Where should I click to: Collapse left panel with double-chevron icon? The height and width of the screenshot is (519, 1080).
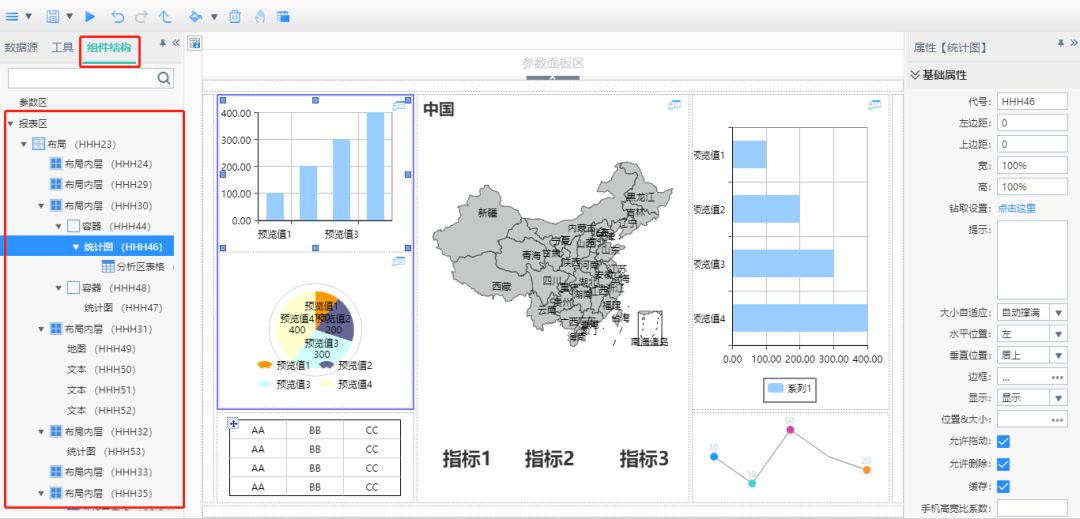(176, 44)
